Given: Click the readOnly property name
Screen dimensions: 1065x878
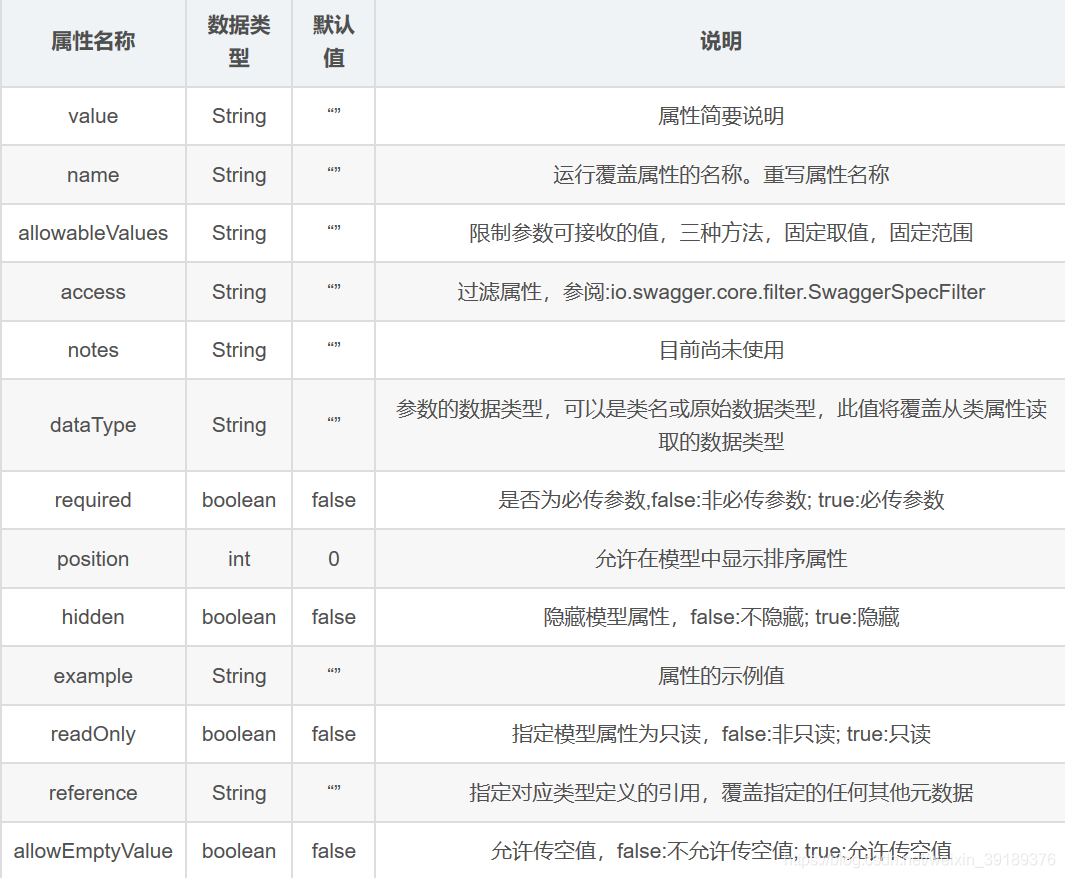Looking at the screenshot, I should pyautogui.click(x=93, y=733).
